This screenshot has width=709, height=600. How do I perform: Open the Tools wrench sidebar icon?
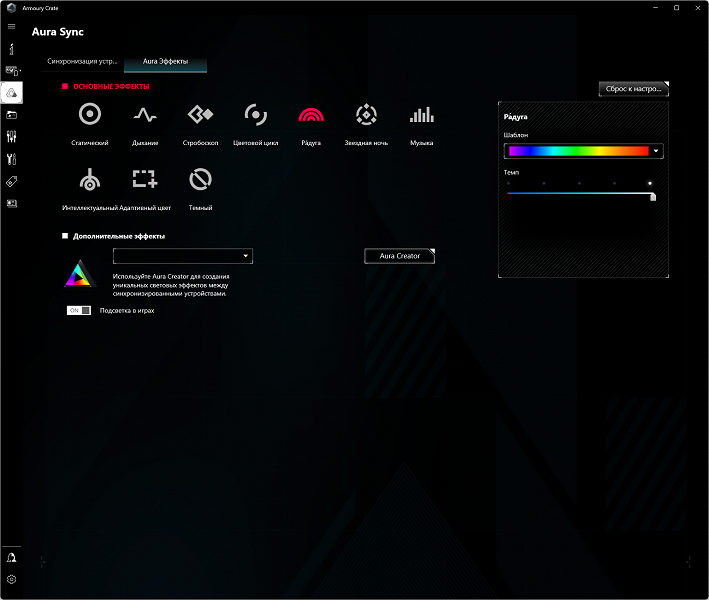pos(12,159)
